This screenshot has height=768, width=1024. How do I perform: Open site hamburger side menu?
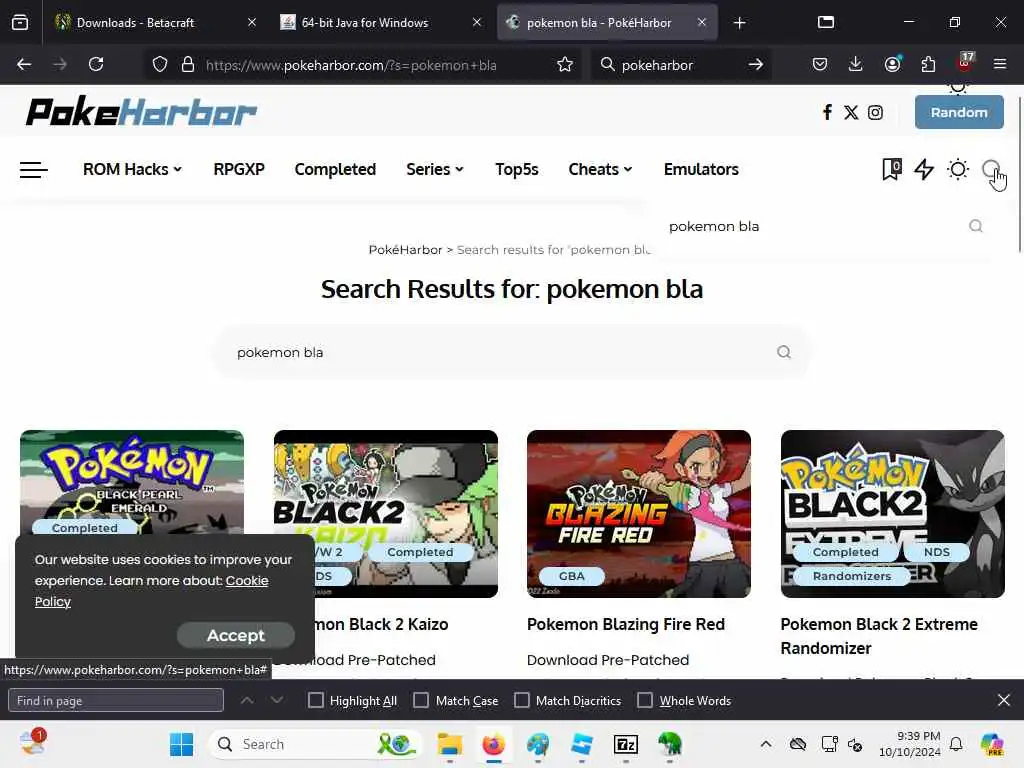33,170
